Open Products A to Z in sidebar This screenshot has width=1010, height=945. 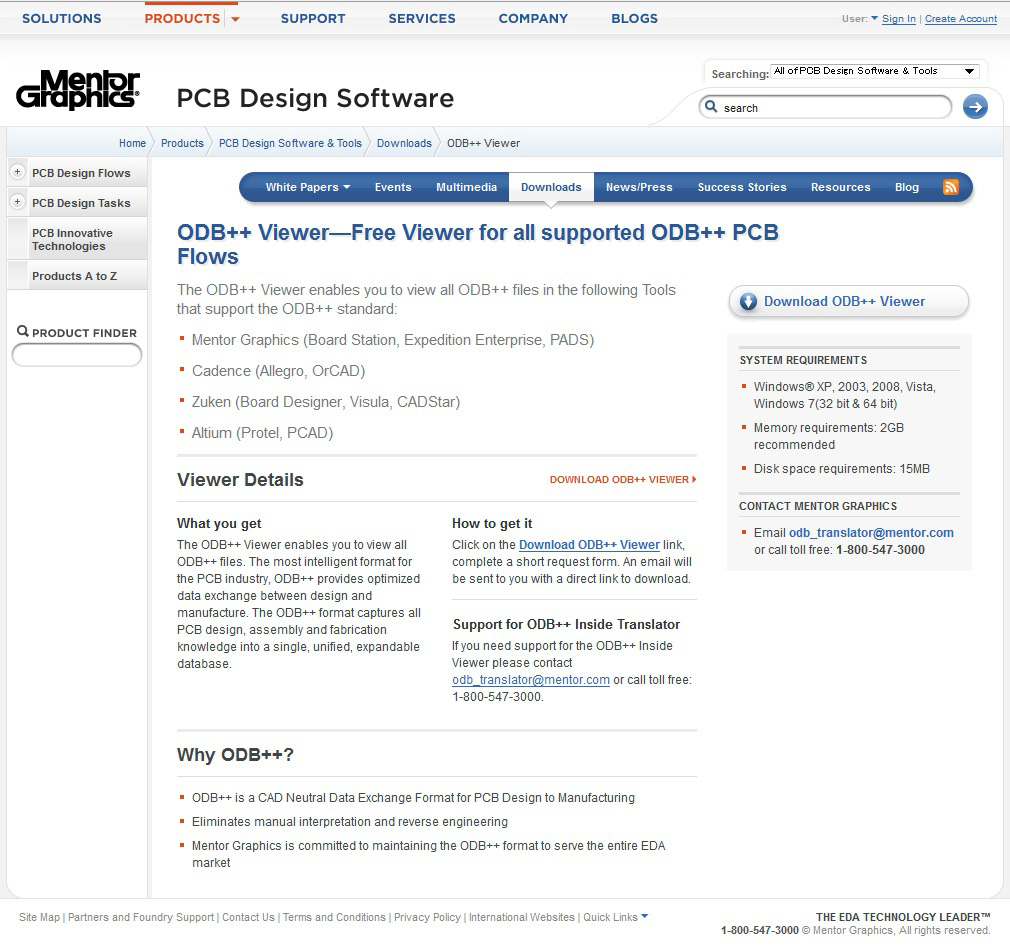pyautogui.click(x=75, y=276)
